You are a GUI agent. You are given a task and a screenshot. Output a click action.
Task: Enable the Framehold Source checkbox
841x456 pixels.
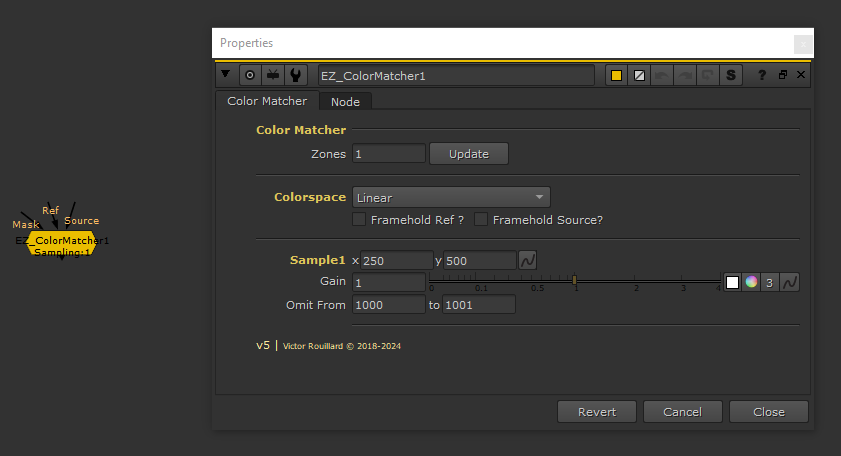tap(481, 220)
